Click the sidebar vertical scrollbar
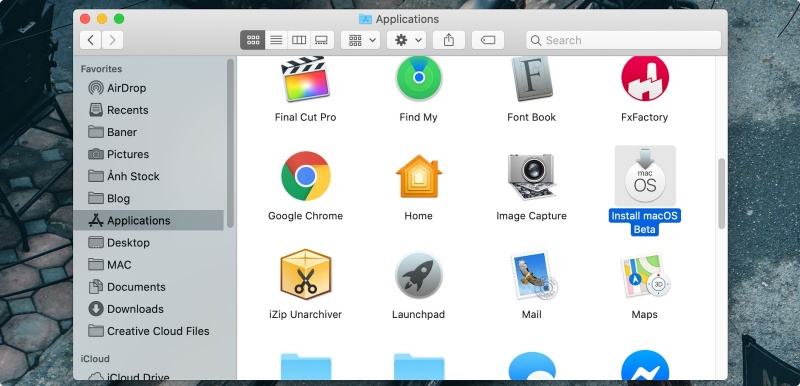 click(230, 143)
